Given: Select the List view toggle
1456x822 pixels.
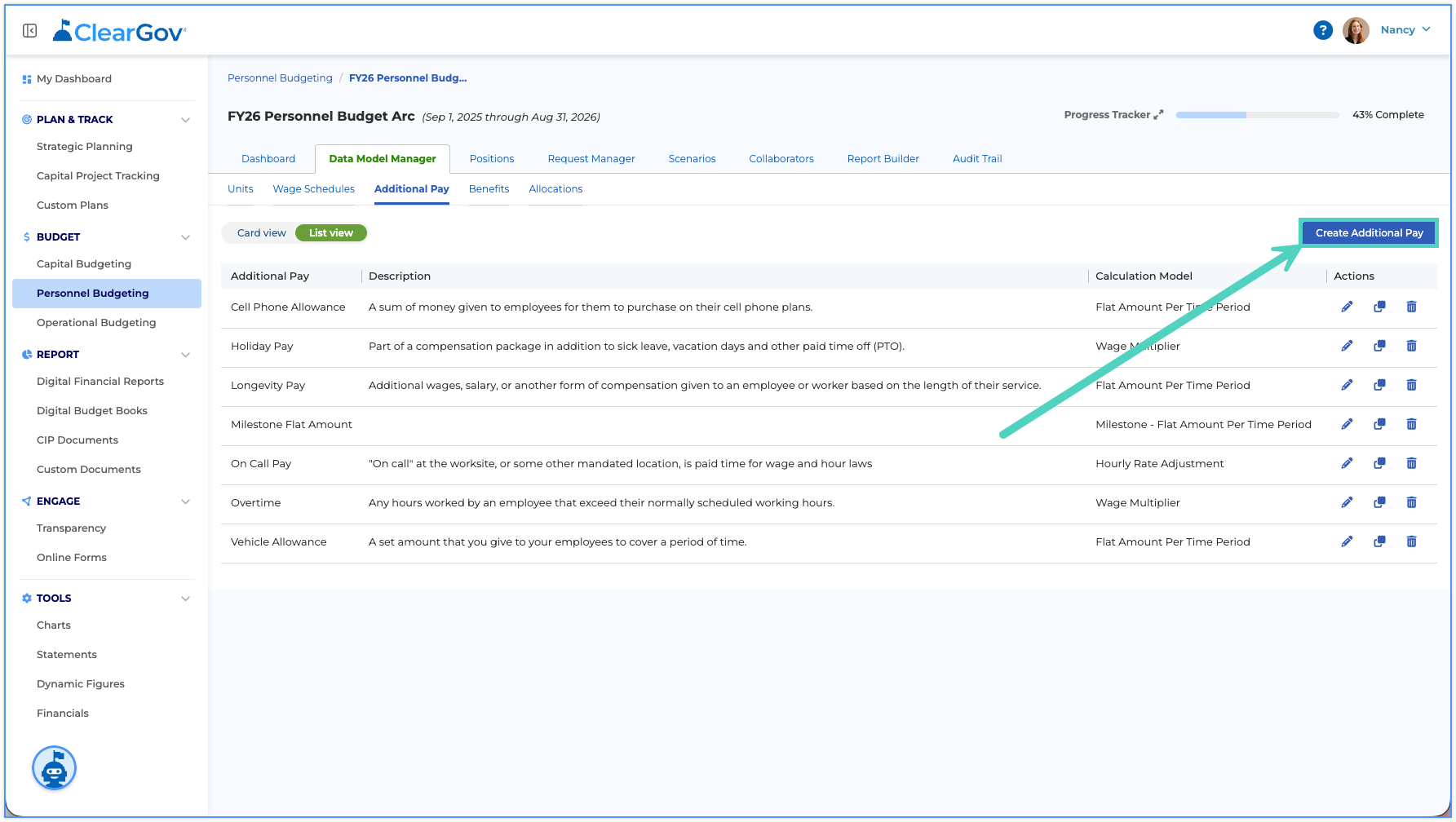Looking at the screenshot, I should click(x=331, y=233).
